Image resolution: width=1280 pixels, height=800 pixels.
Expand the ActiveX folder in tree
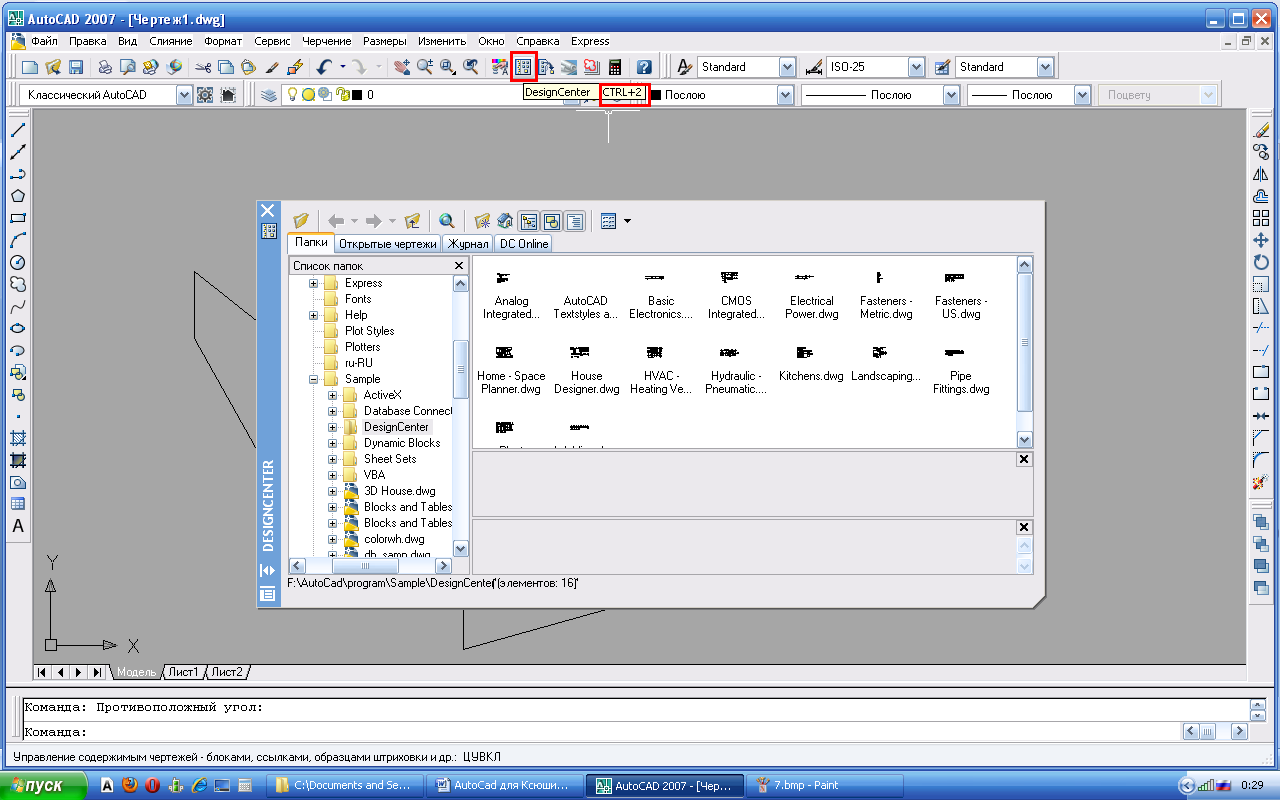[x=333, y=395]
